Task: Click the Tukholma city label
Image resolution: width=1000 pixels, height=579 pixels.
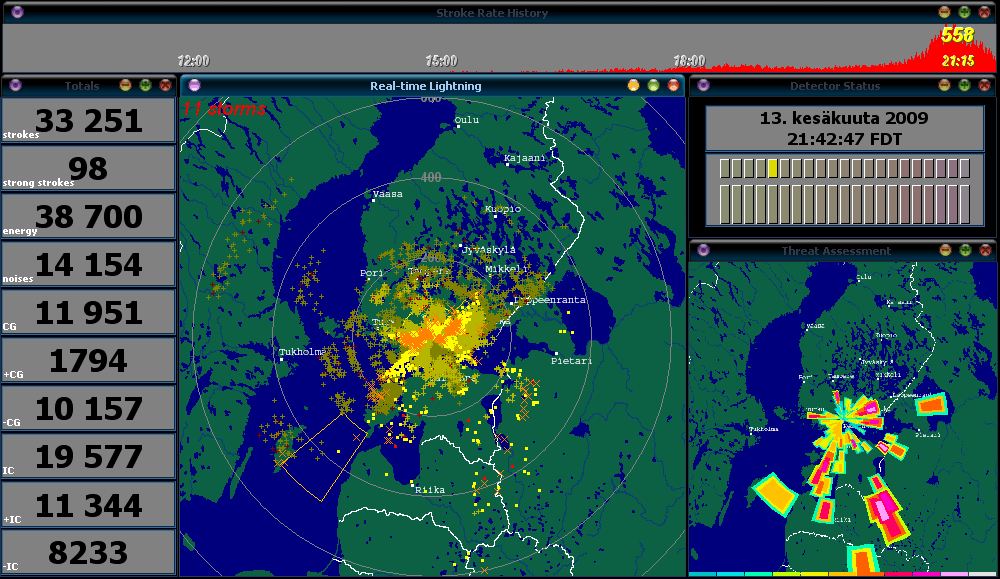Action: tap(302, 352)
